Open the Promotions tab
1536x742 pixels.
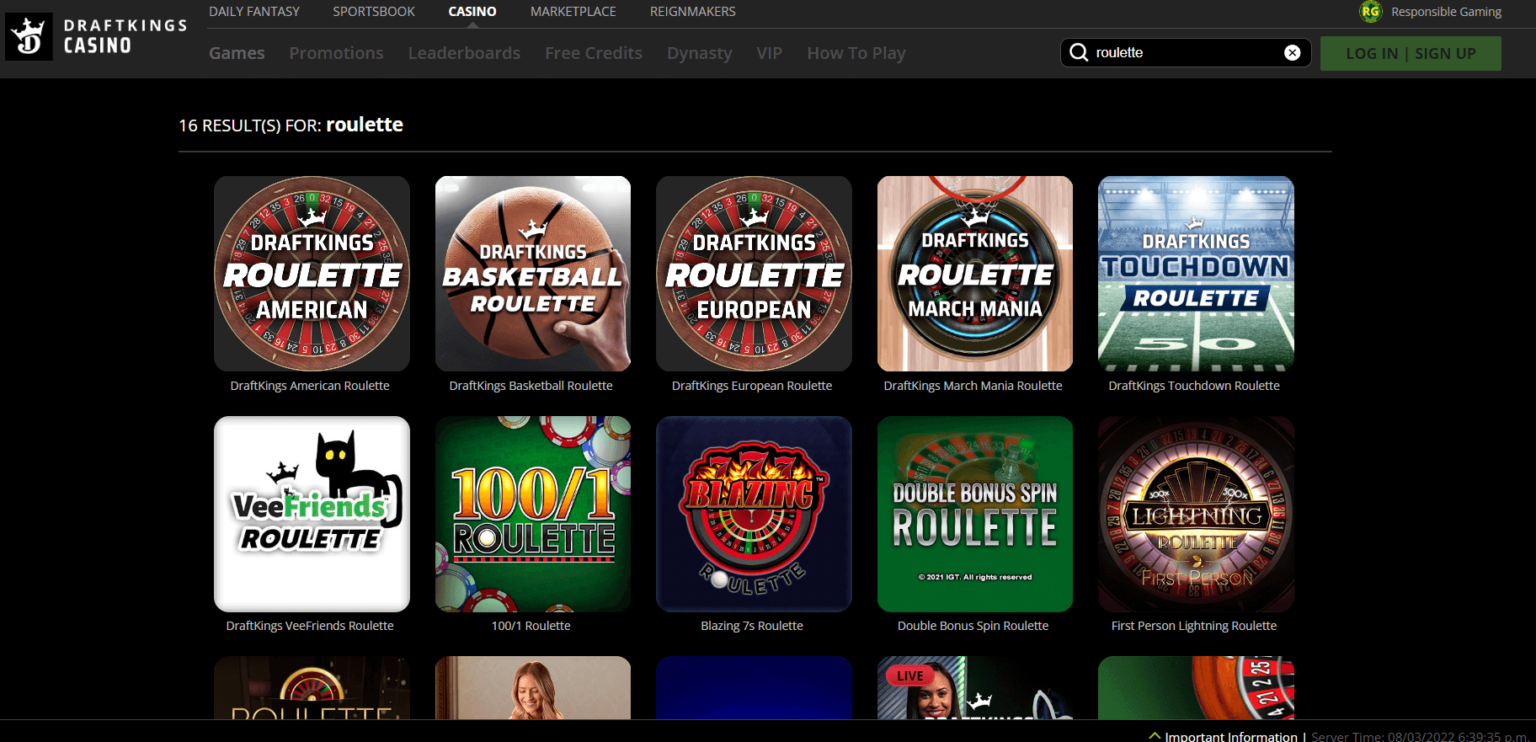(x=336, y=53)
